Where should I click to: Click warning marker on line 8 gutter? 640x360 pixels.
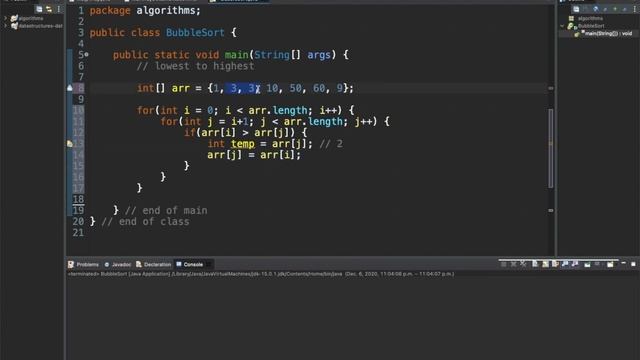point(70,88)
